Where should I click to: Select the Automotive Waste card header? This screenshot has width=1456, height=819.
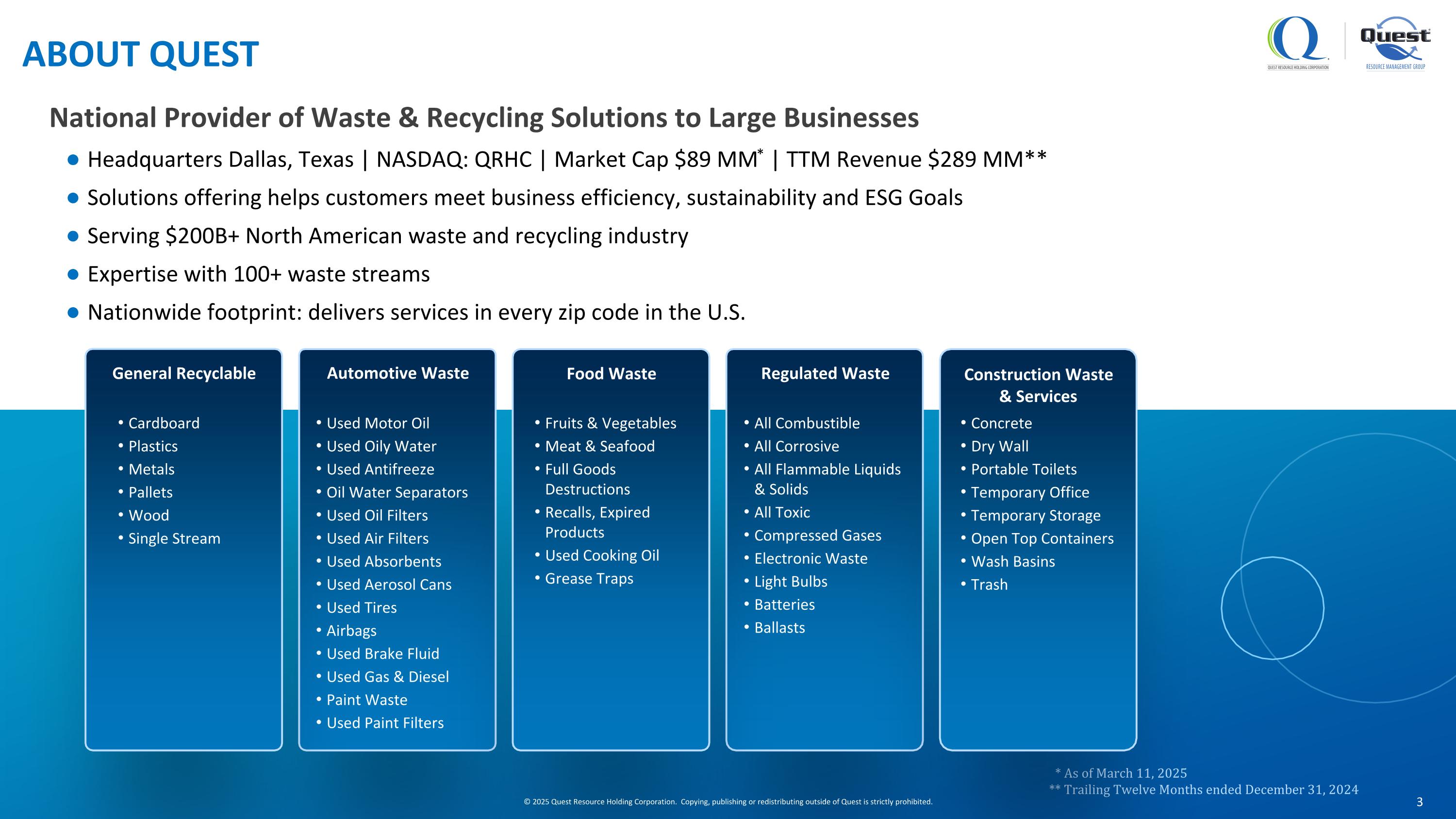pyautogui.click(x=397, y=374)
